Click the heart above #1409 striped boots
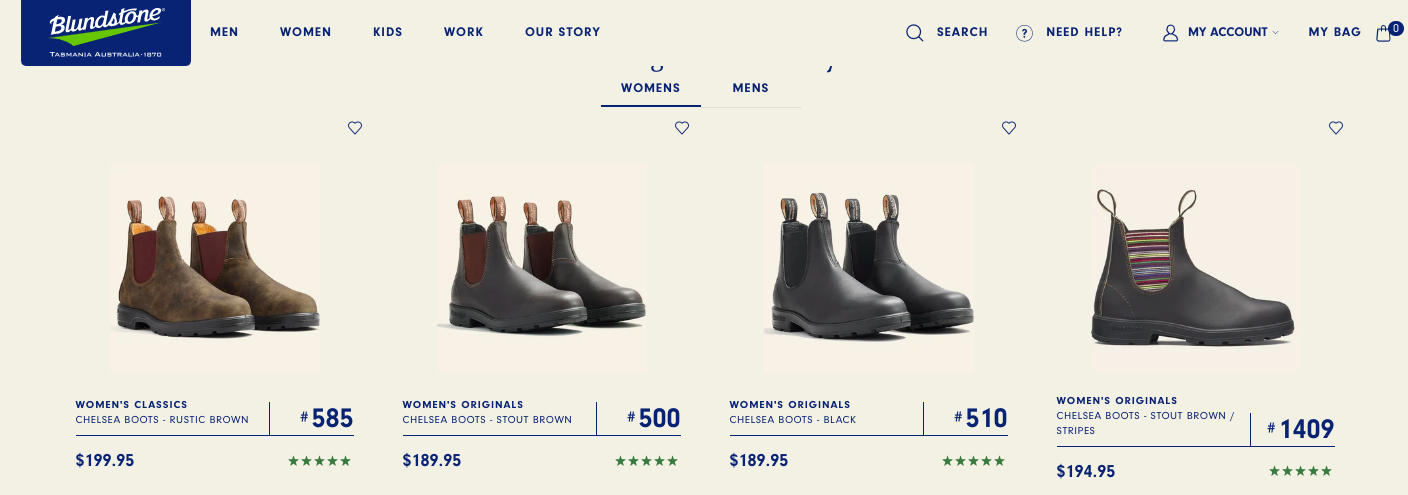The height and width of the screenshot is (495, 1408). click(1336, 128)
